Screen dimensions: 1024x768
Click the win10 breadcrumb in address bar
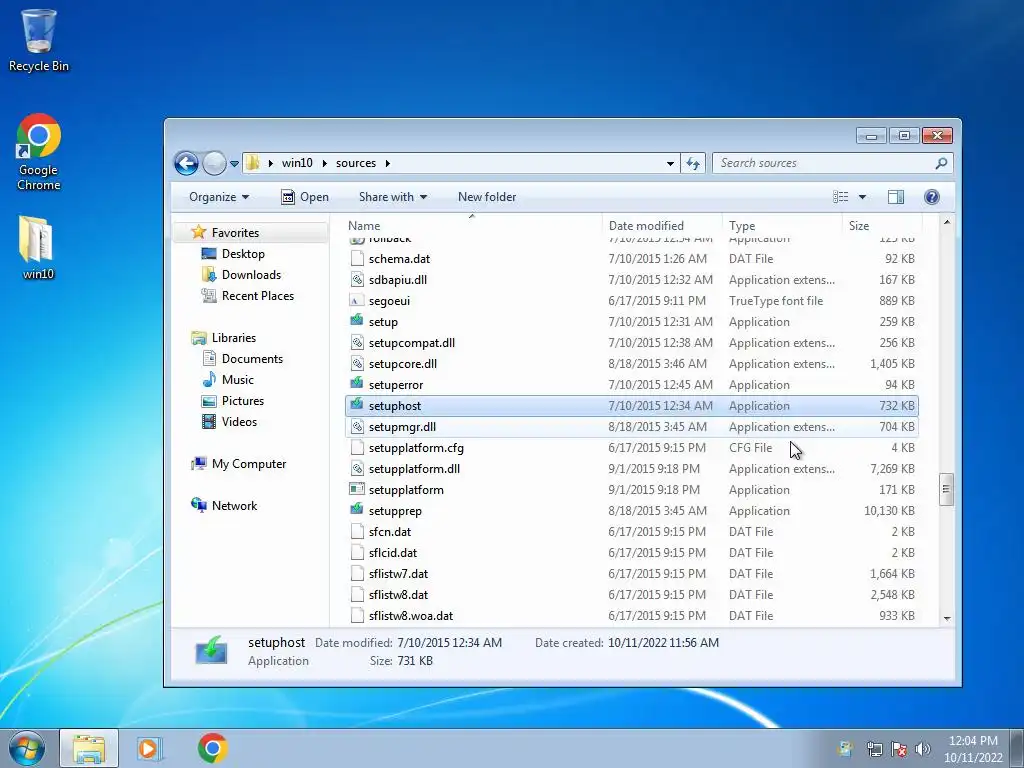click(297, 163)
